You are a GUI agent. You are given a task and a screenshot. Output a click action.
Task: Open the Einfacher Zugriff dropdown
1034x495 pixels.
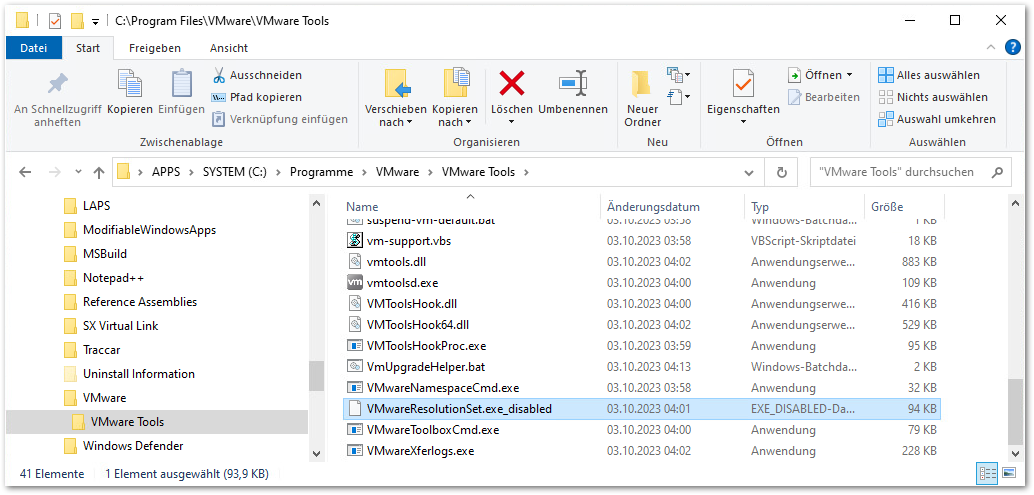point(679,97)
